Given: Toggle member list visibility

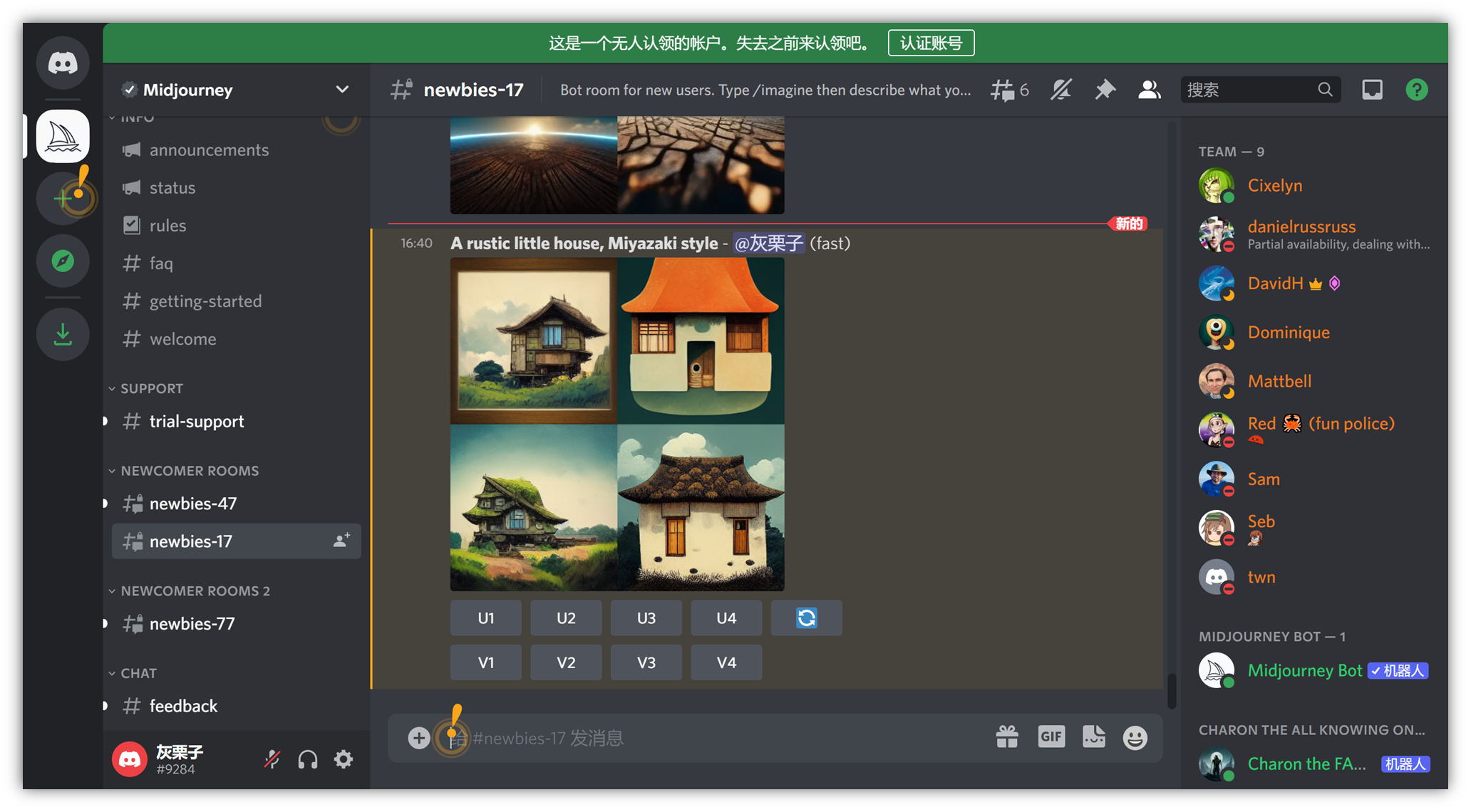Looking at the screenshot, I should (x=1149, y=90).
